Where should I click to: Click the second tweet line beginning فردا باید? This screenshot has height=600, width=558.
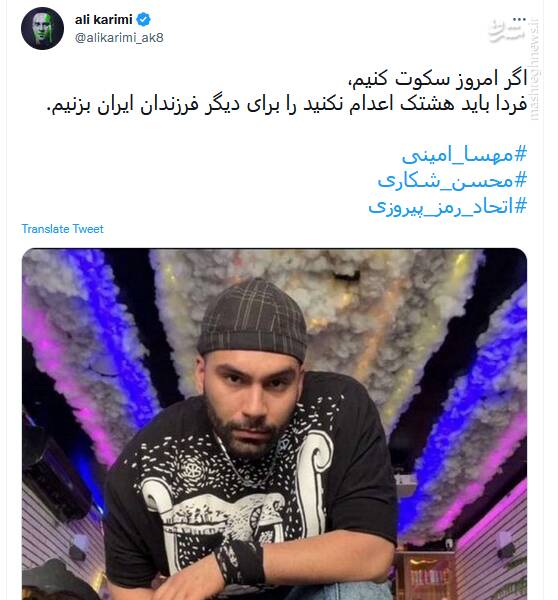click(x=287, y=104)
